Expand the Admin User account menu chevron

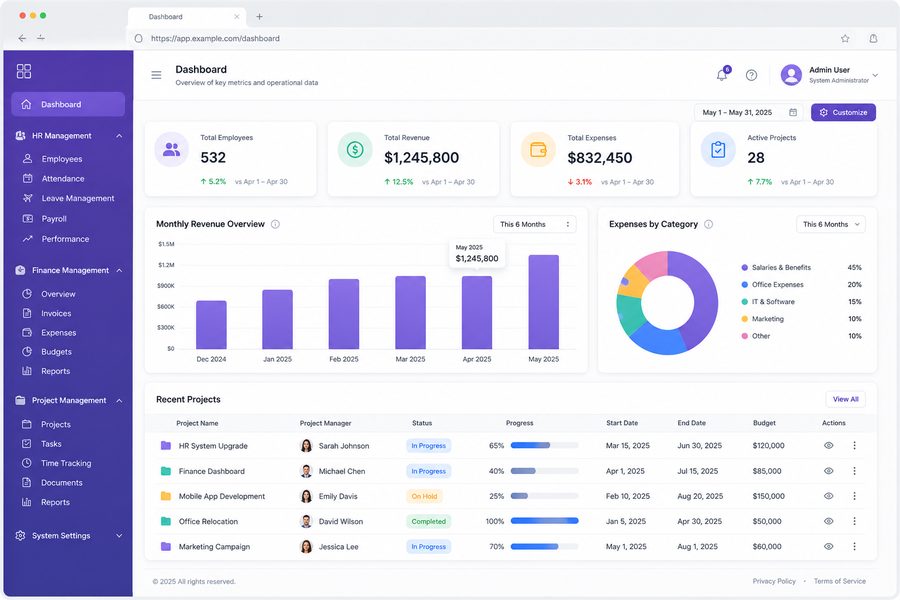pyautogui.click(x=875, y=75)
